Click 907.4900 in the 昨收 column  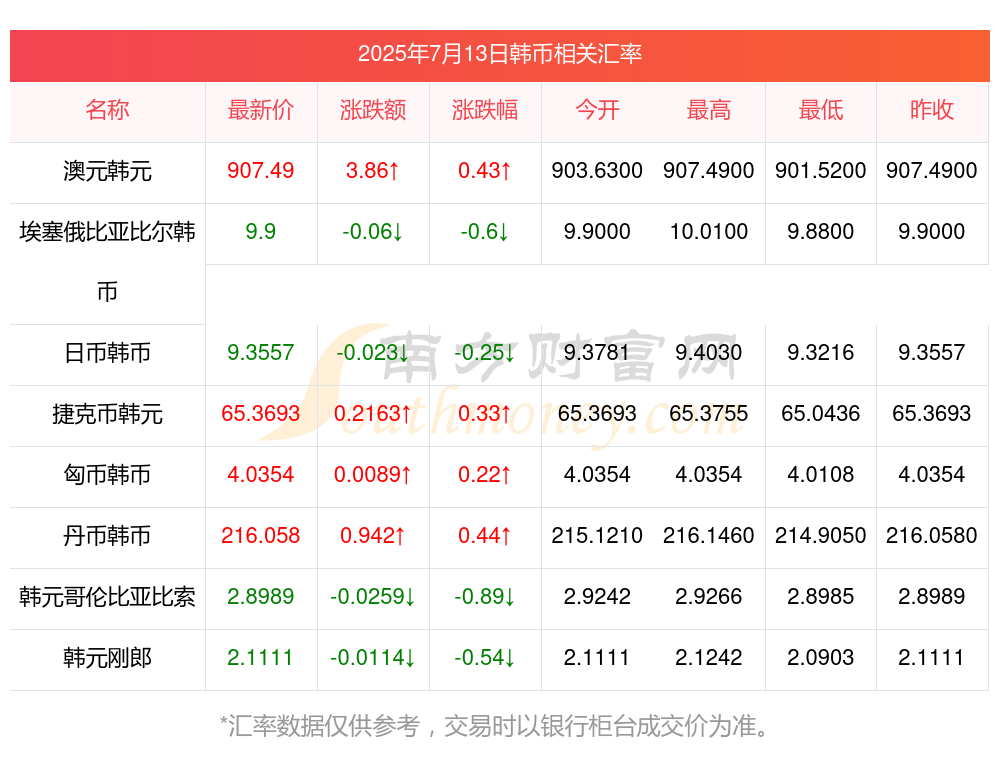point(932,171)
